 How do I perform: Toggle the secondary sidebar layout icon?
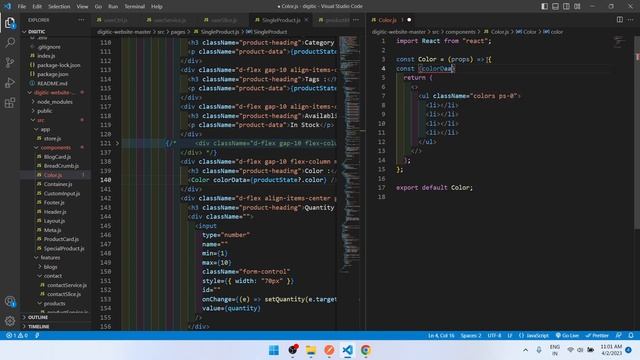[566, 7]
